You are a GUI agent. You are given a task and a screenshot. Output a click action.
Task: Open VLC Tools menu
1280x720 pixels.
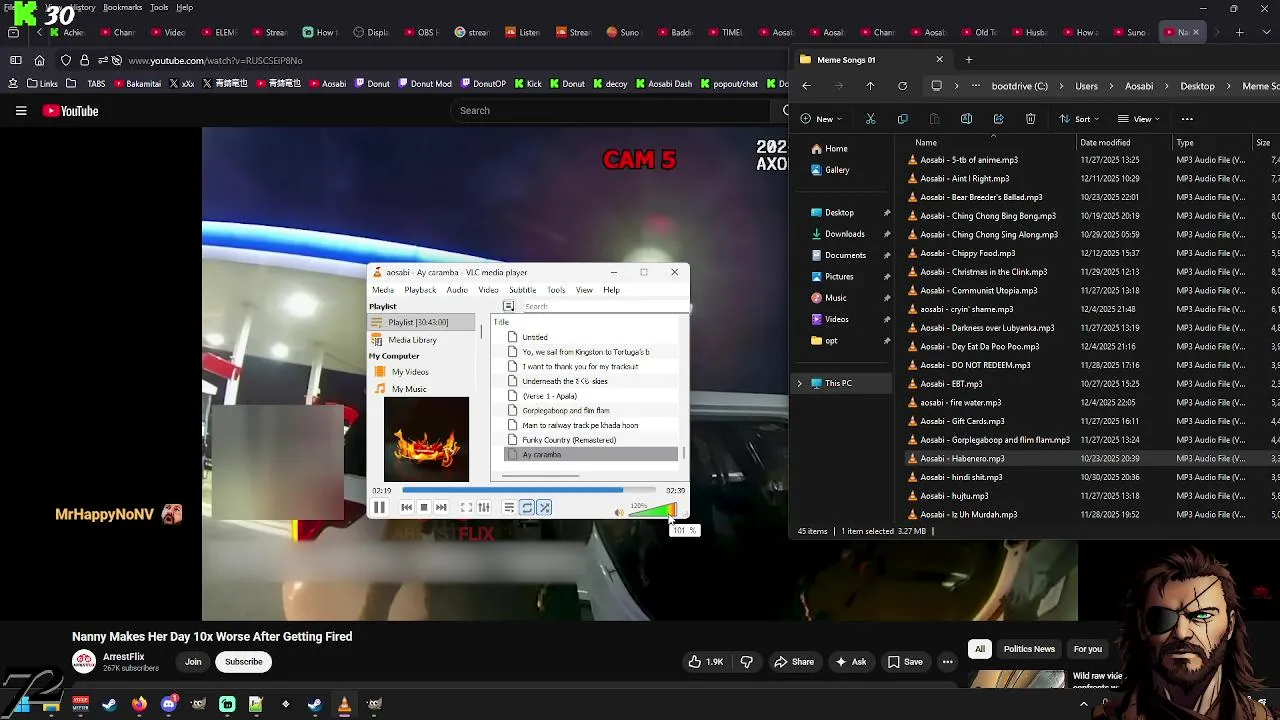[x=556, y=290]
